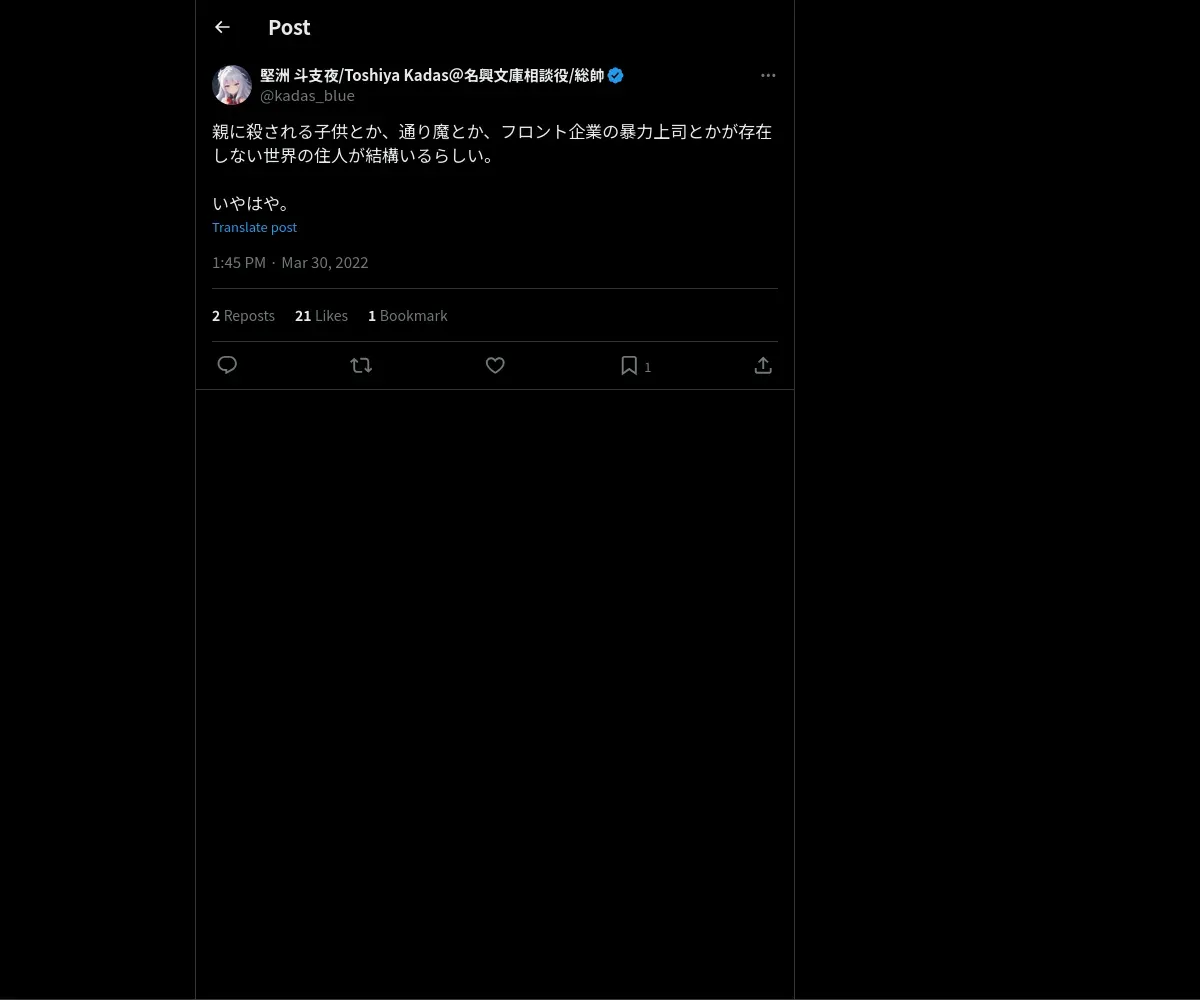The image size is (1200, 1000).
Task: Click the Post header title
Action: (289, 27)
